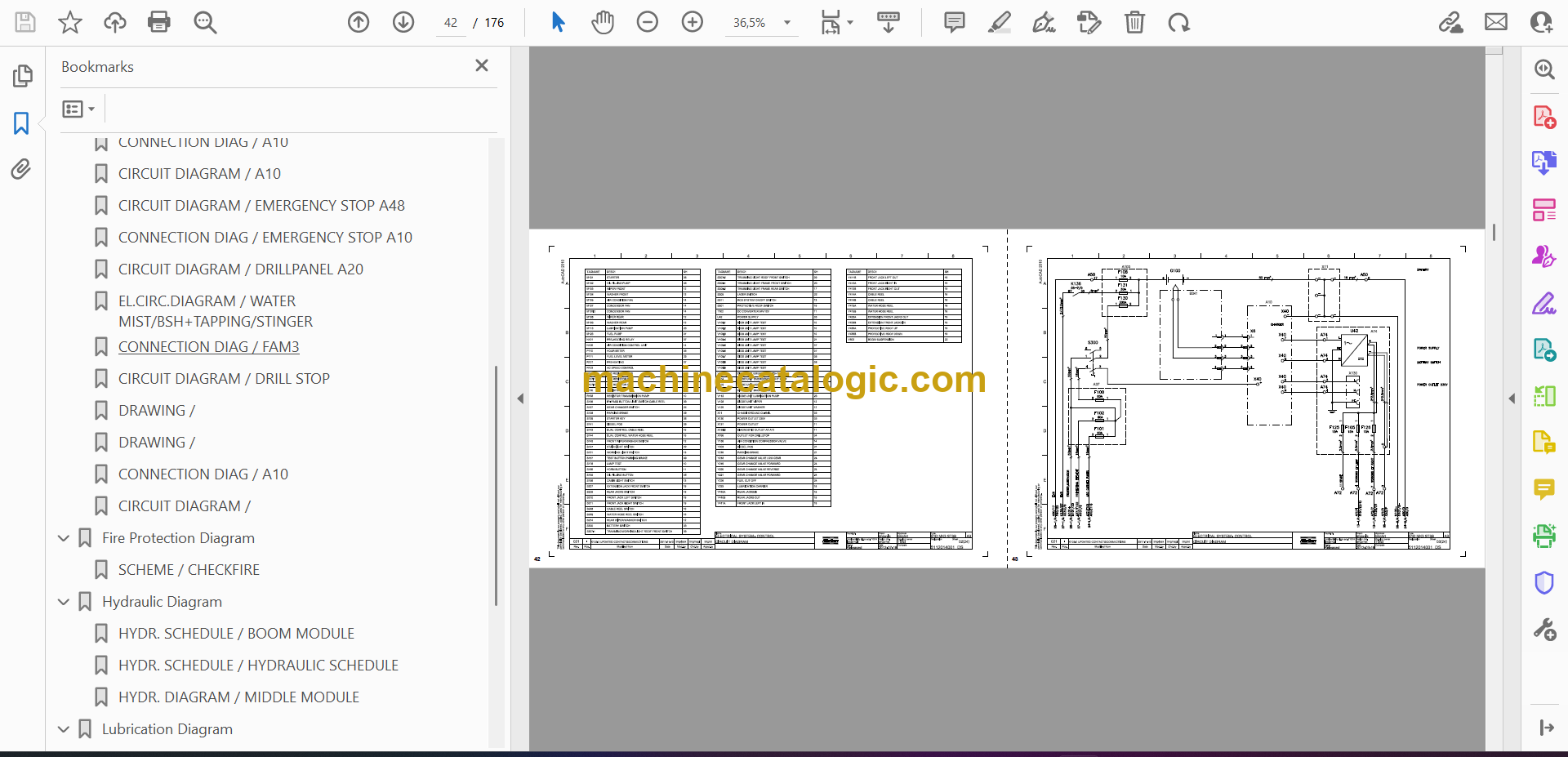Select the Fire Protection Diagram bookmark

point(178,537)
